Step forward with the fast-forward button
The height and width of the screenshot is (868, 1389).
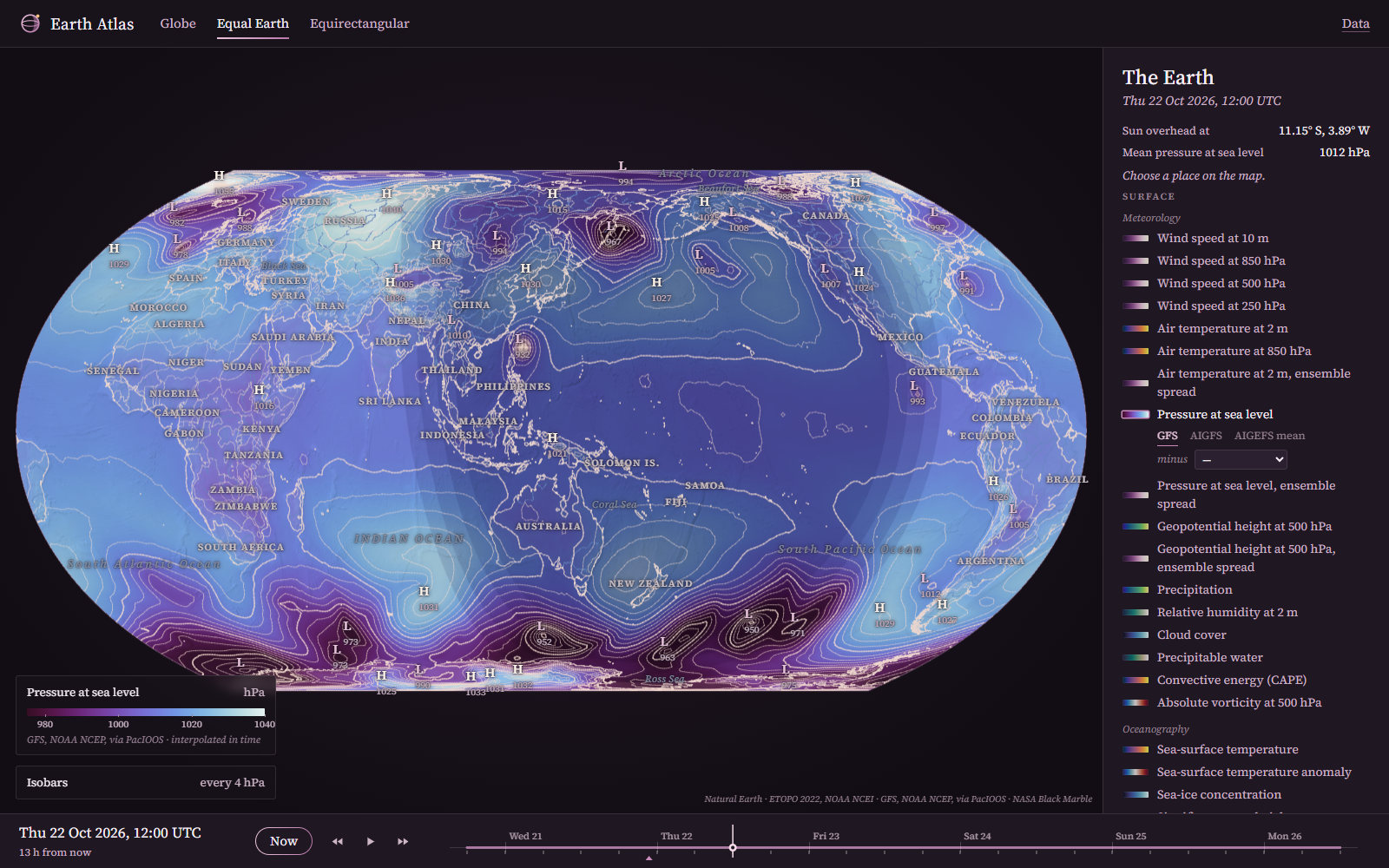[403, 841]
